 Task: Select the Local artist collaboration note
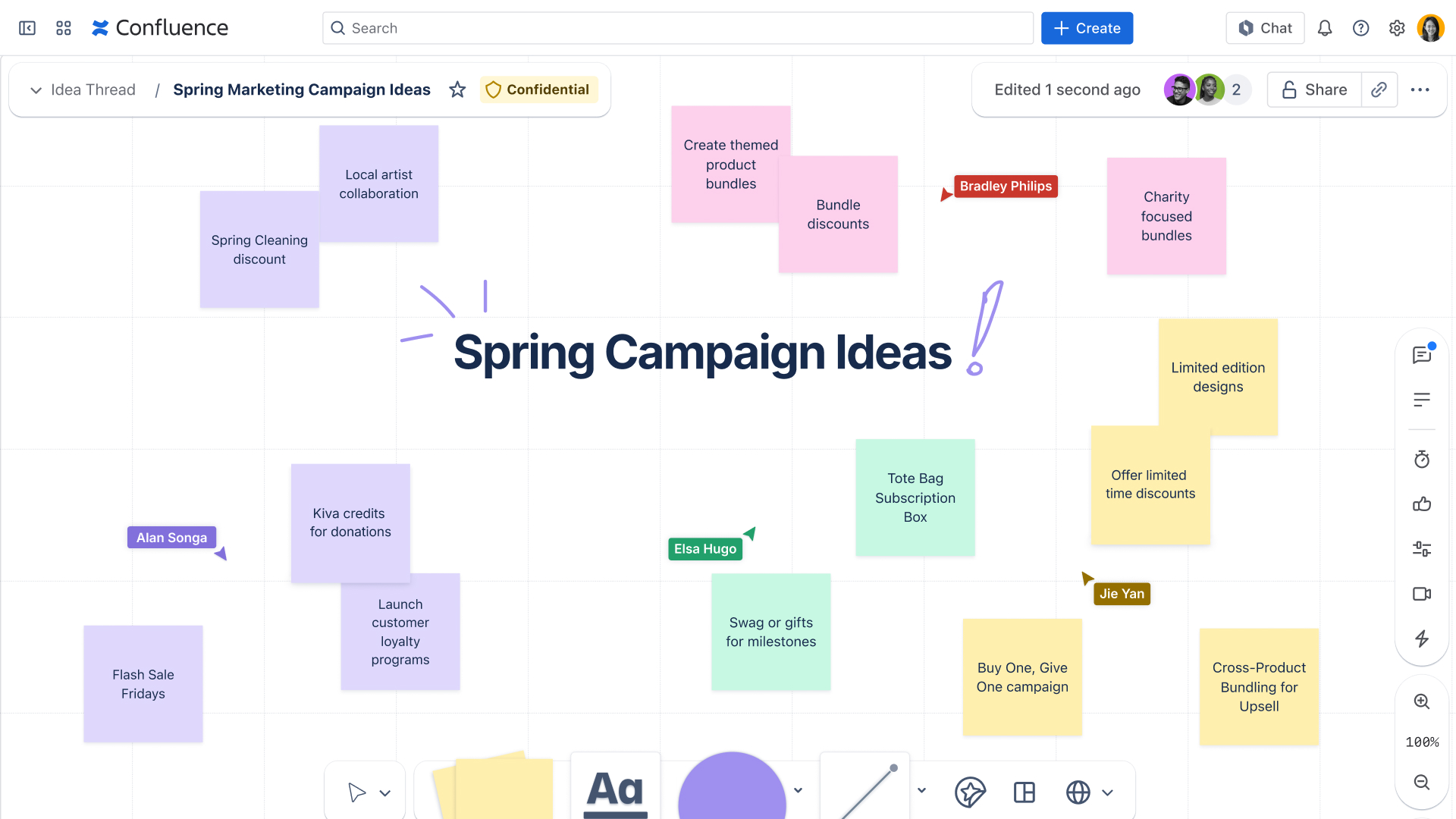[379, 184]
